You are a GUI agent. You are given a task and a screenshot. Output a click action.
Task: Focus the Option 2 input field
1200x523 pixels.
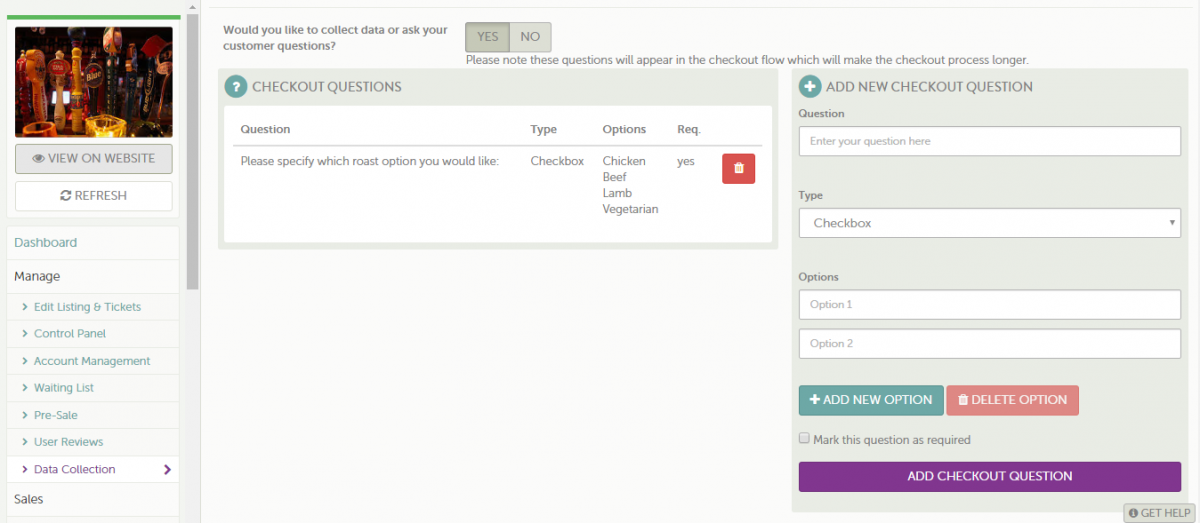point(990,343)
